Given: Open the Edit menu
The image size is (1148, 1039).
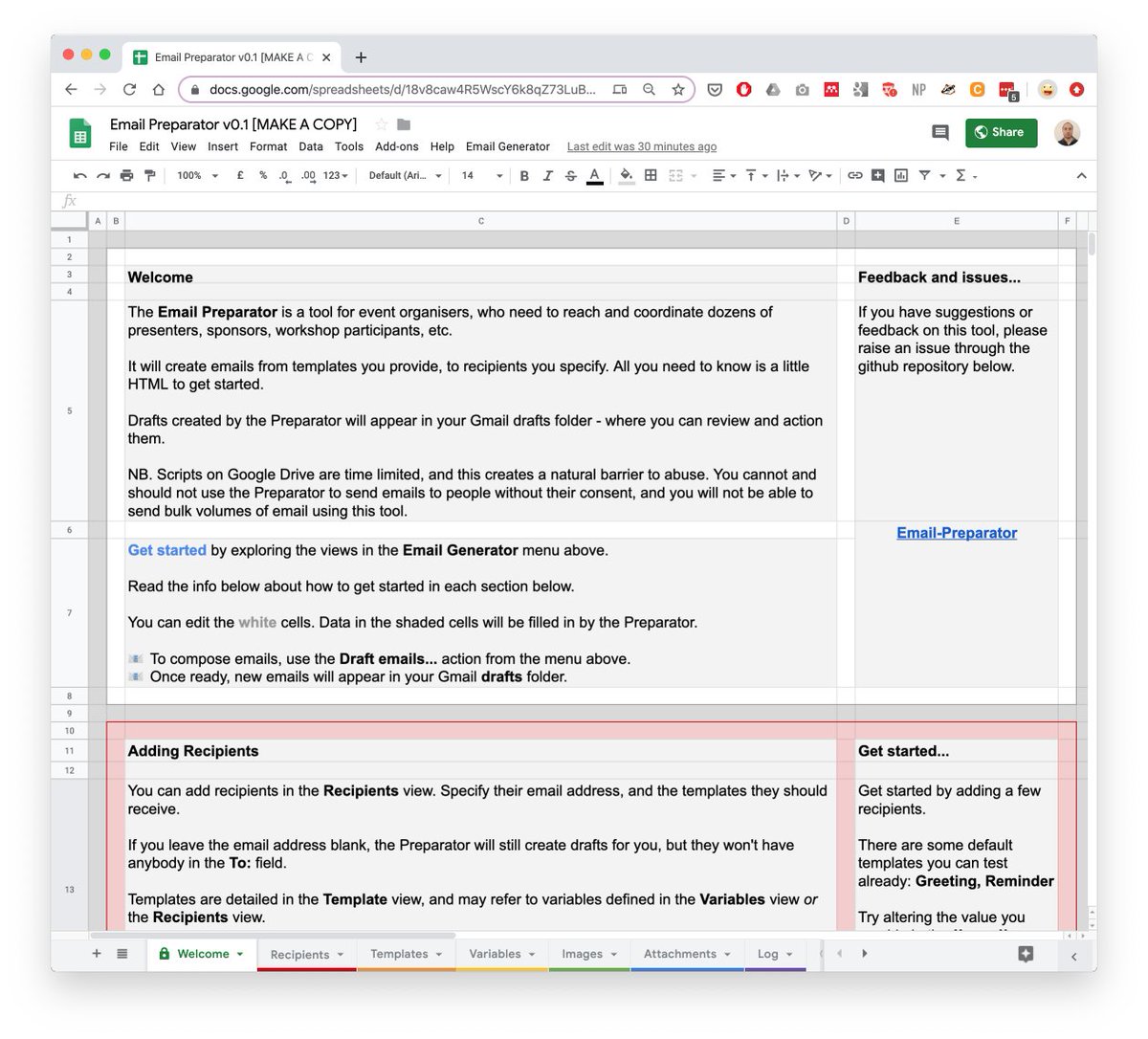Looking at the screenshot, I should (149, 146).
